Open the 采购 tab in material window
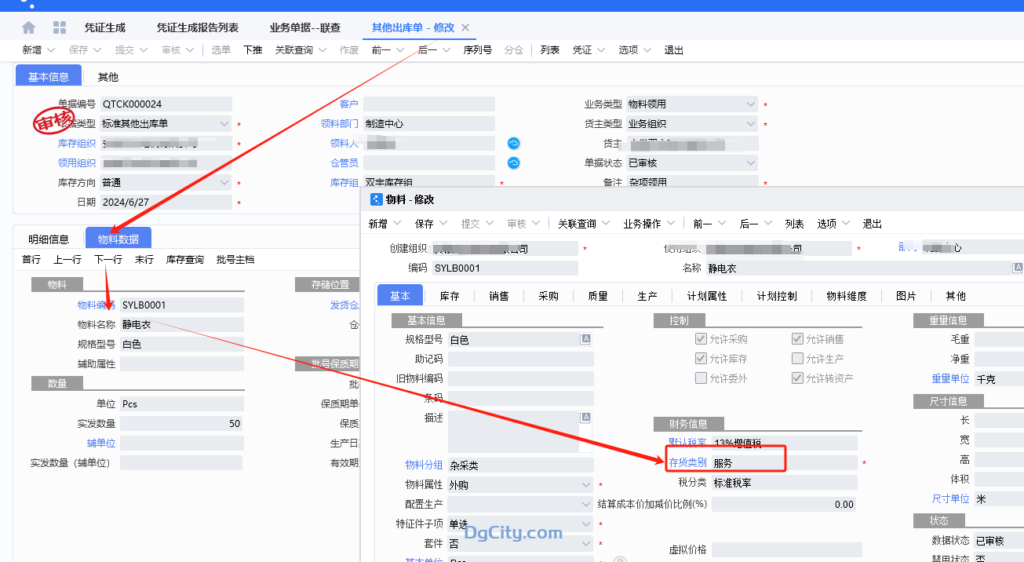This screenshot has height=562, width=1024. 549,296
